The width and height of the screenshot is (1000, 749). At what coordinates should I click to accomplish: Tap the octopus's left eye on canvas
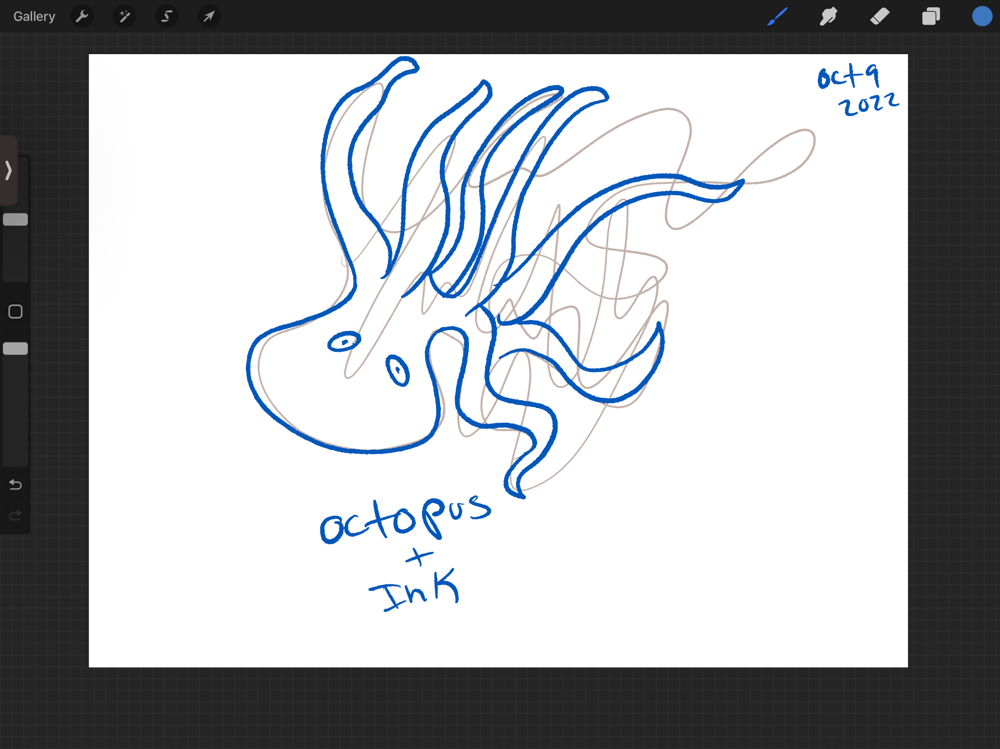click(x=344, y=342)
